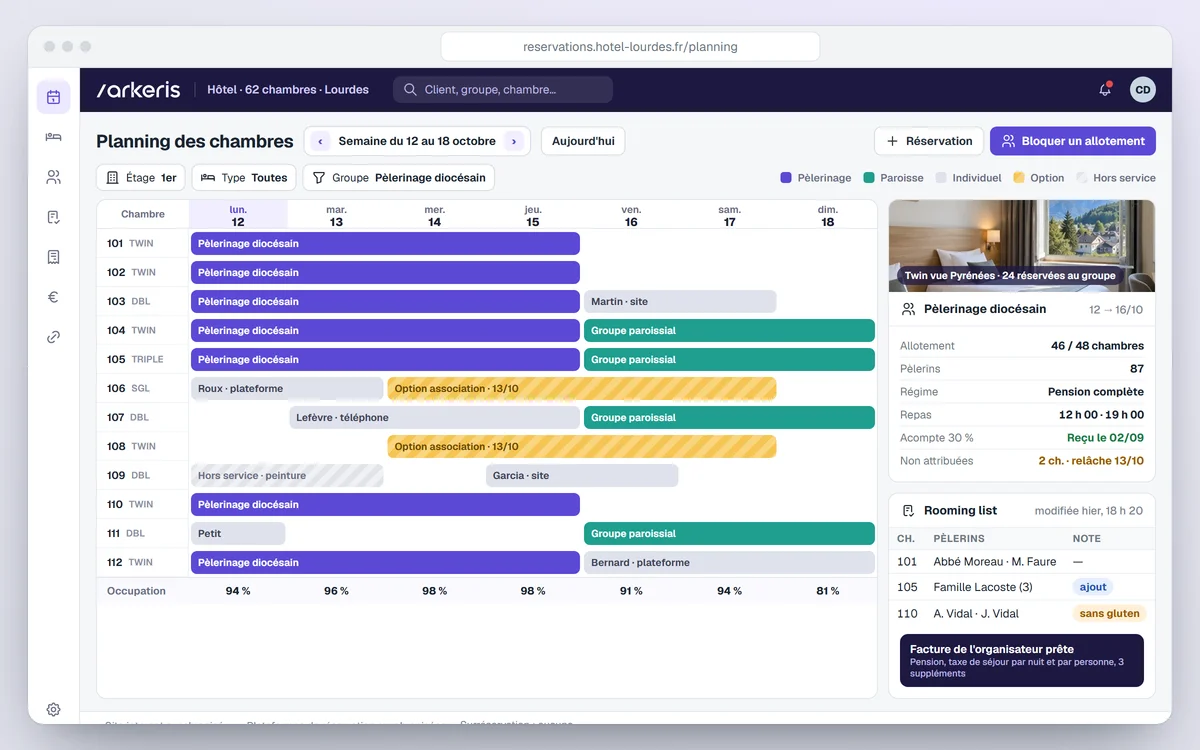
Task: Select the jeu. 15 day column header
Action: [533, 215]
